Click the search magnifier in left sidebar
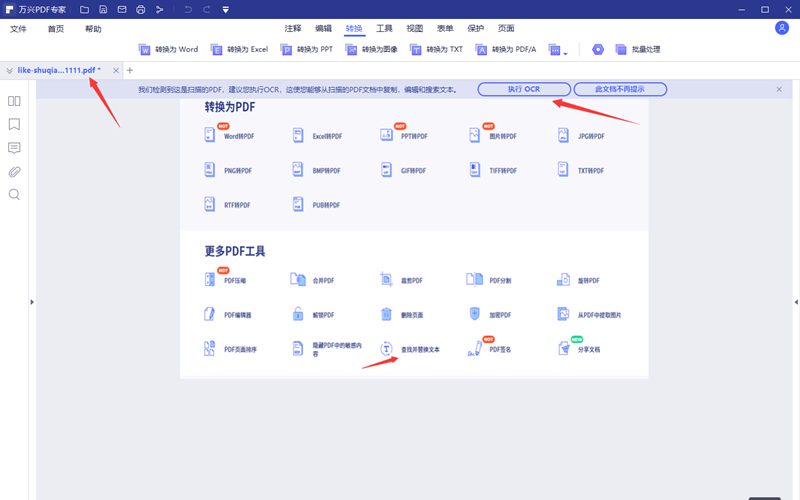Image resolution: width=800 pixels, height=500 pixels. (14, 194)
